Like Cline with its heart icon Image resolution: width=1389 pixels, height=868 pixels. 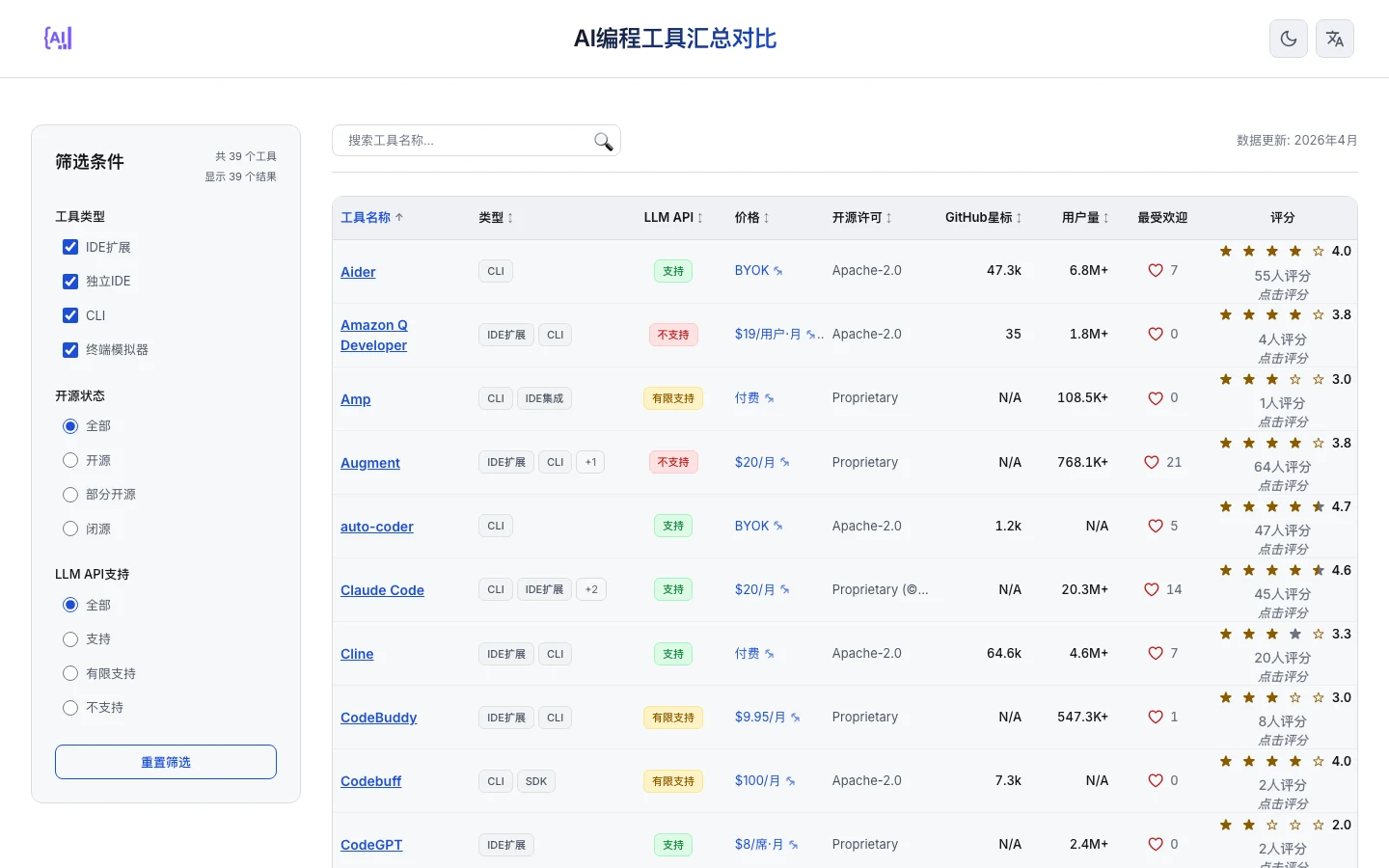[x=1156, y=653]
